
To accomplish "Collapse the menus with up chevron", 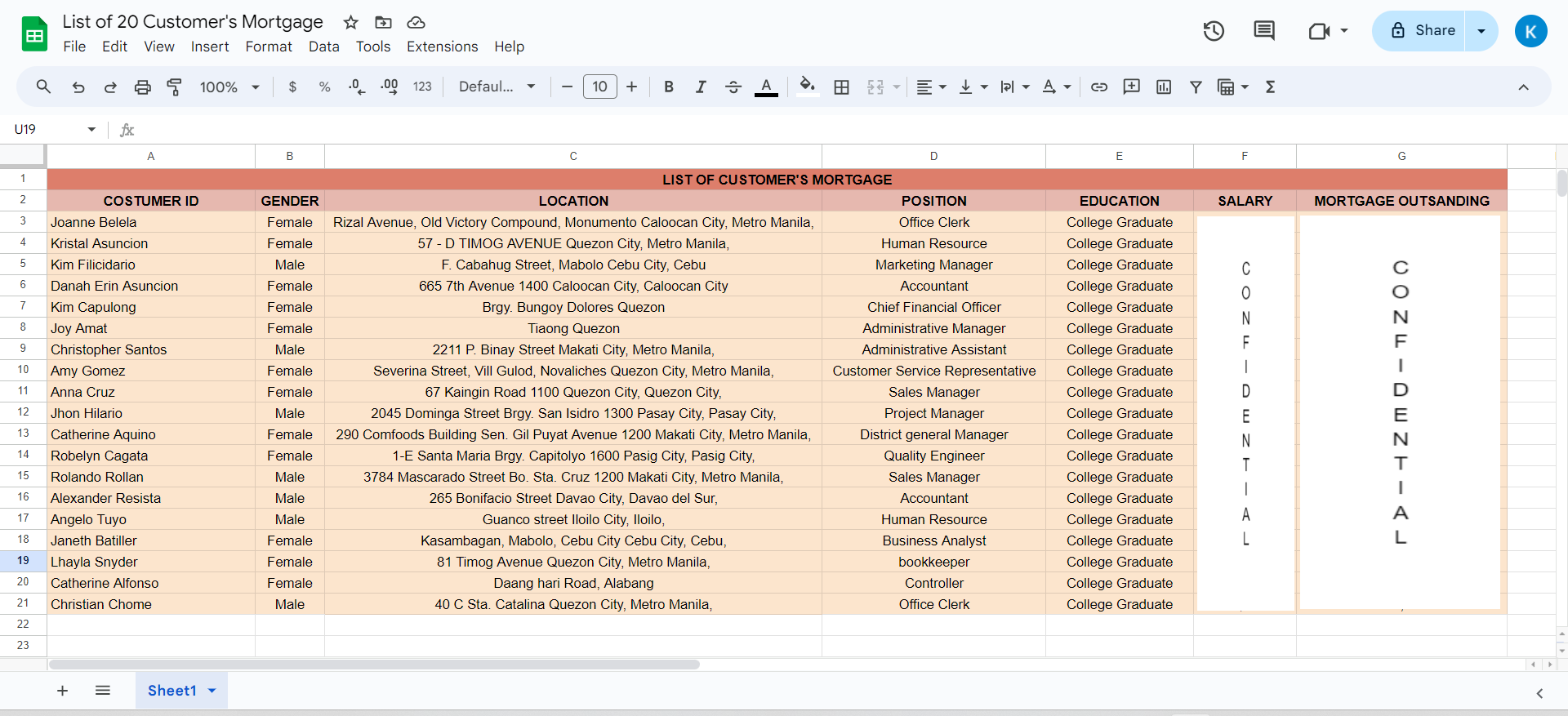I will click(x=1523, y=87).
